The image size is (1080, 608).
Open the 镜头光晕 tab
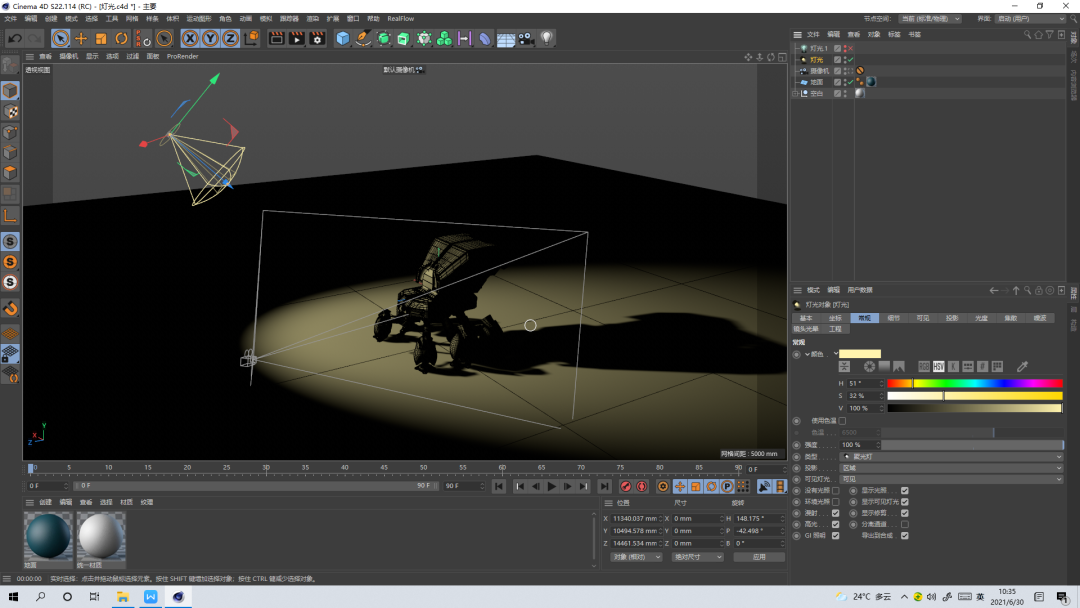[x=805, y=329]
